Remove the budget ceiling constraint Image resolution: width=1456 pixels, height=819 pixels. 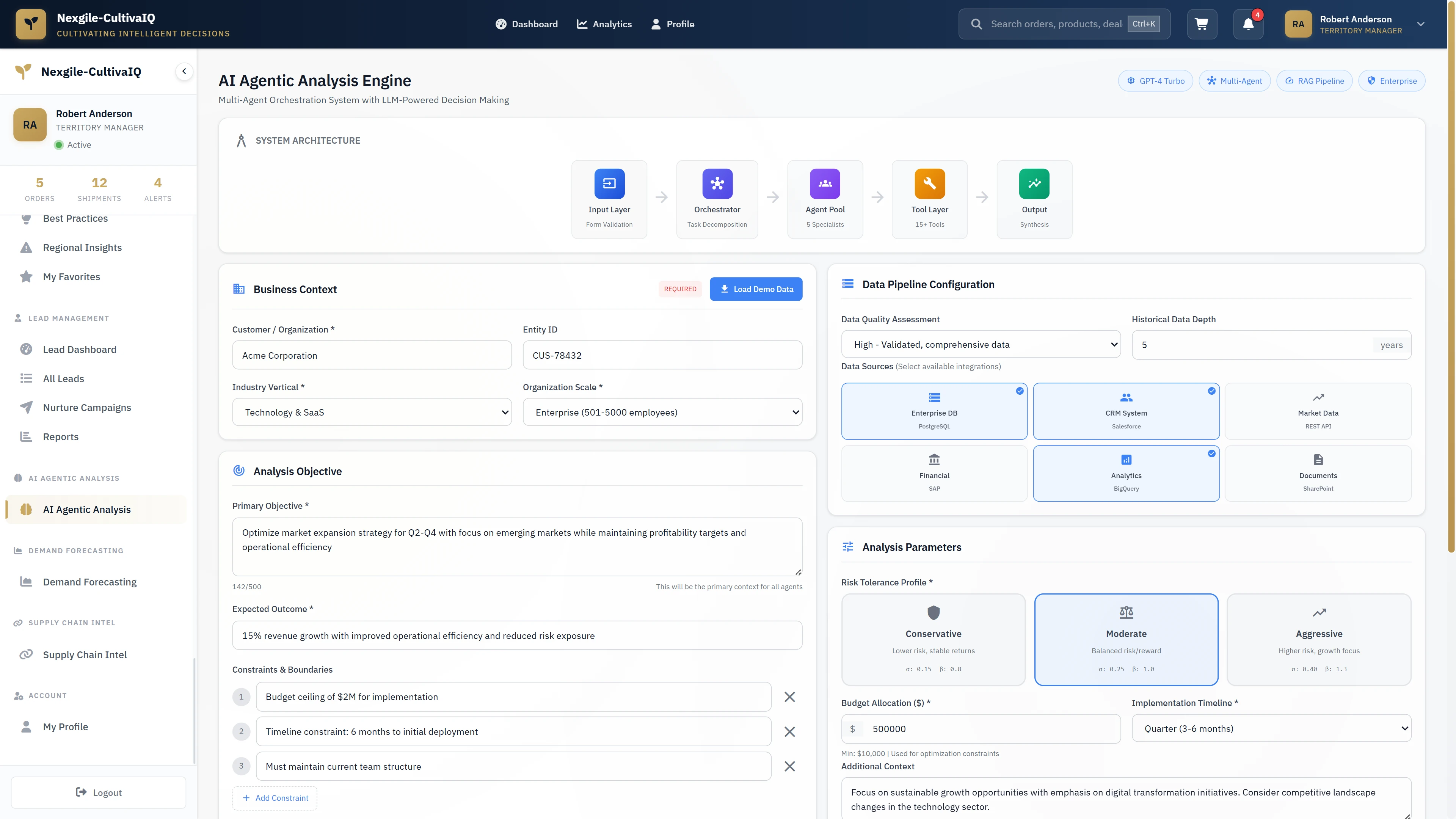[x=789, y=697]
